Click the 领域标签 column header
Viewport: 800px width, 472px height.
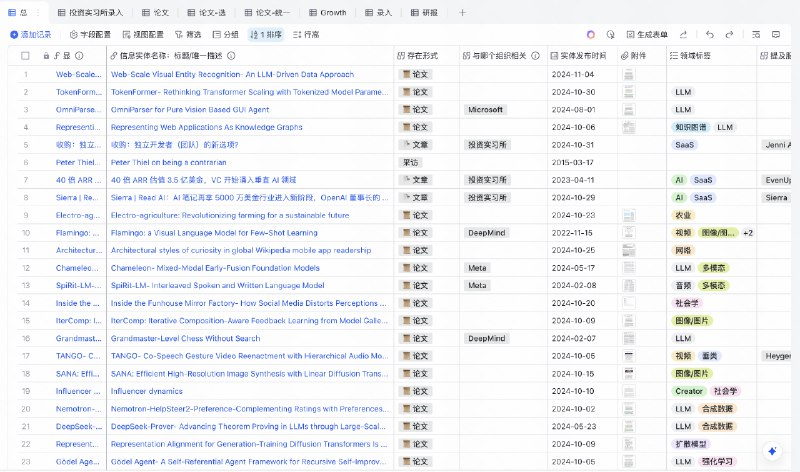point(711,56)
